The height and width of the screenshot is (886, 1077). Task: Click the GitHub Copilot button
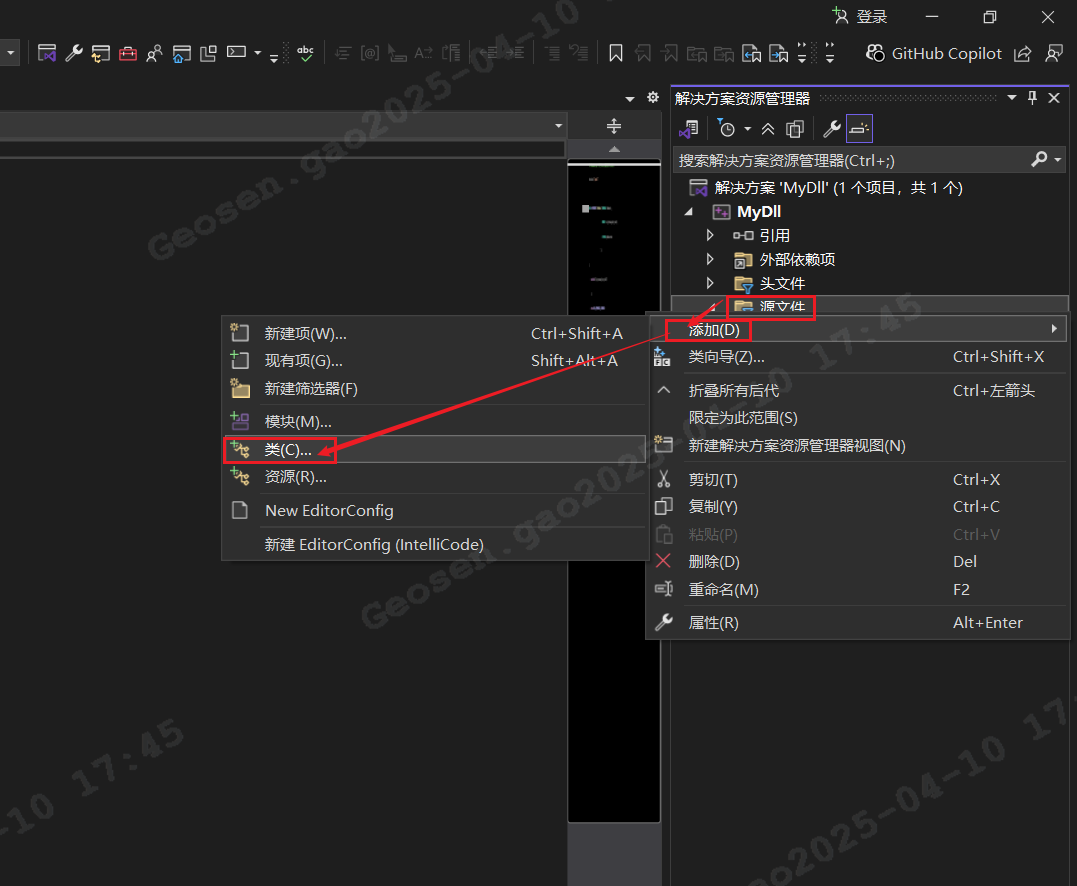pos(933,53)
